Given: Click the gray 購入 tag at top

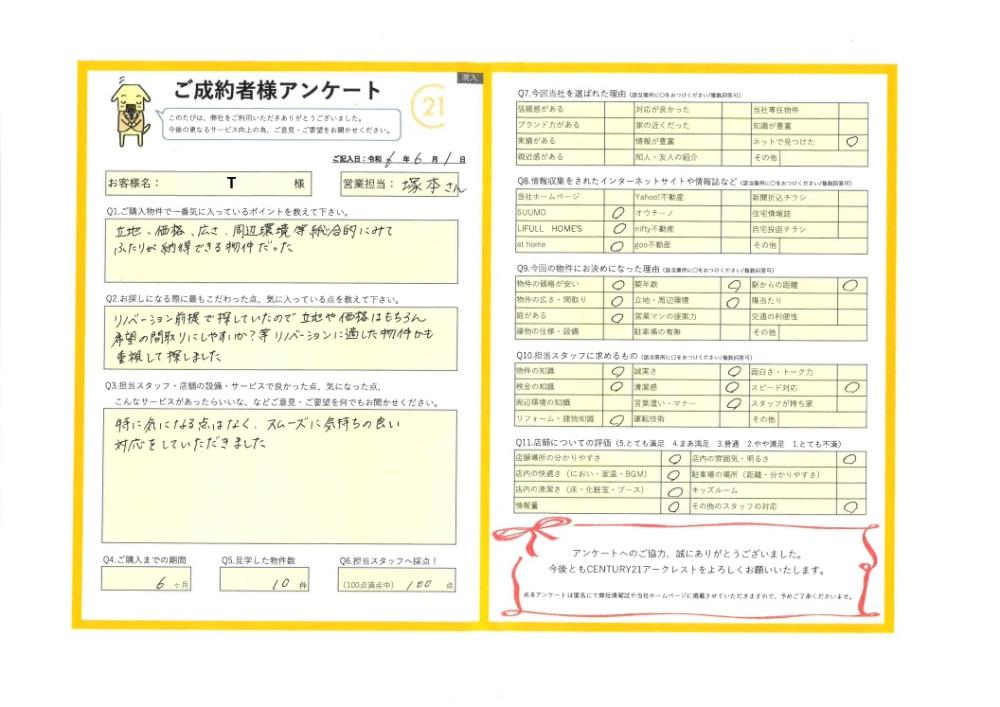Looking at the screenshot, I should 470,77.
